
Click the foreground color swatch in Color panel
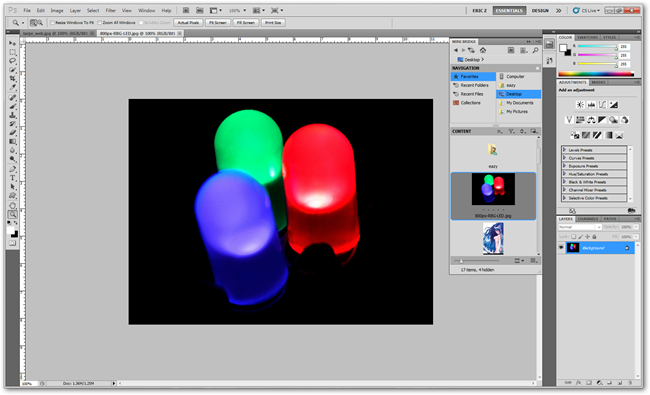(563, 48)
